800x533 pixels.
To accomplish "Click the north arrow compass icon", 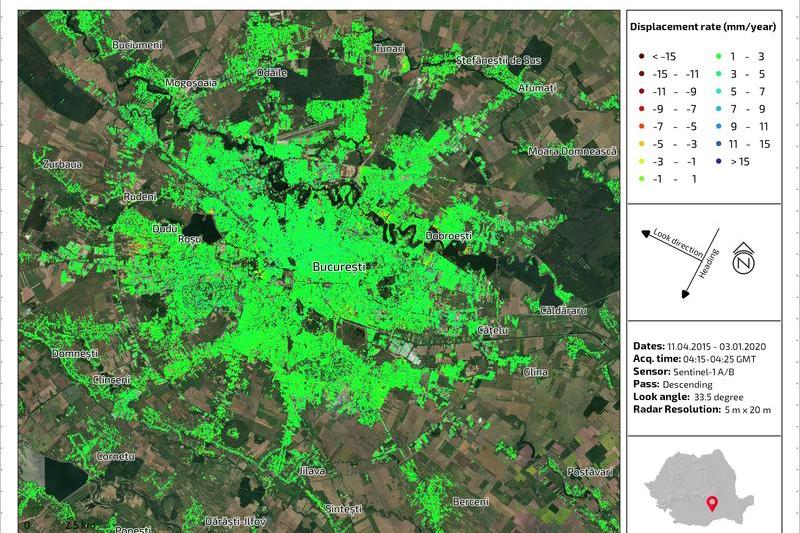I will 743,258.
